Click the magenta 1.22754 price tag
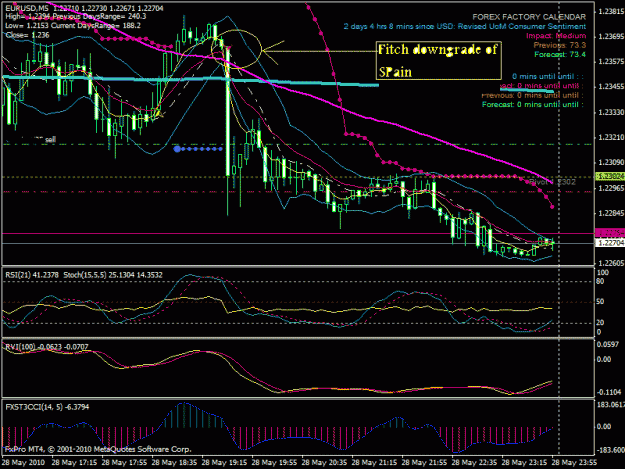625x469 pixels. 609,232
